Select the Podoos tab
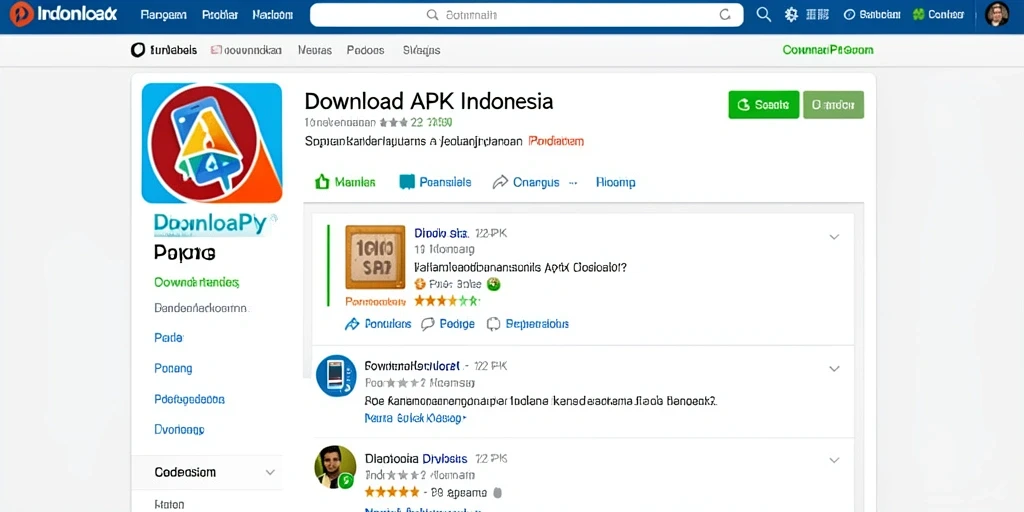1024x512 pixels. tap(366, 50)
